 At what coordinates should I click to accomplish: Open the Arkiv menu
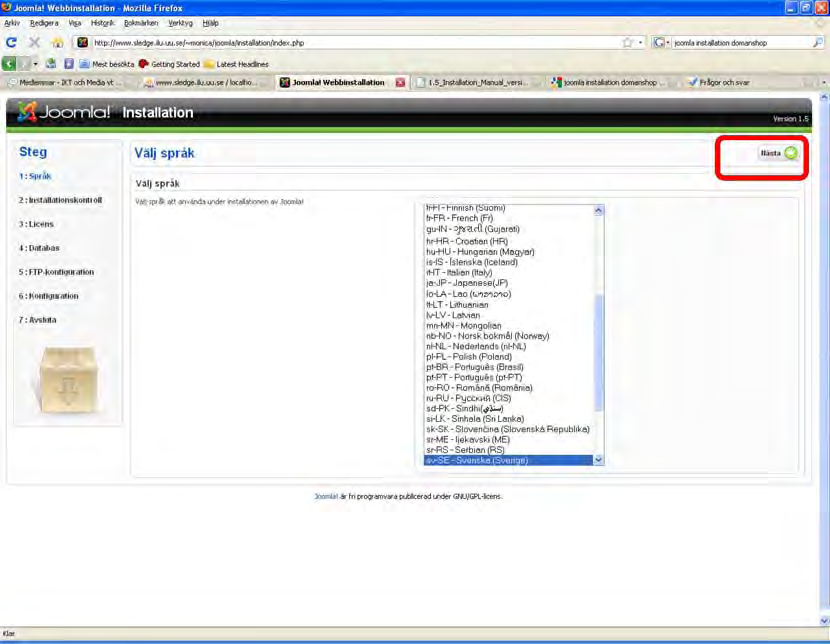(12, 23)
